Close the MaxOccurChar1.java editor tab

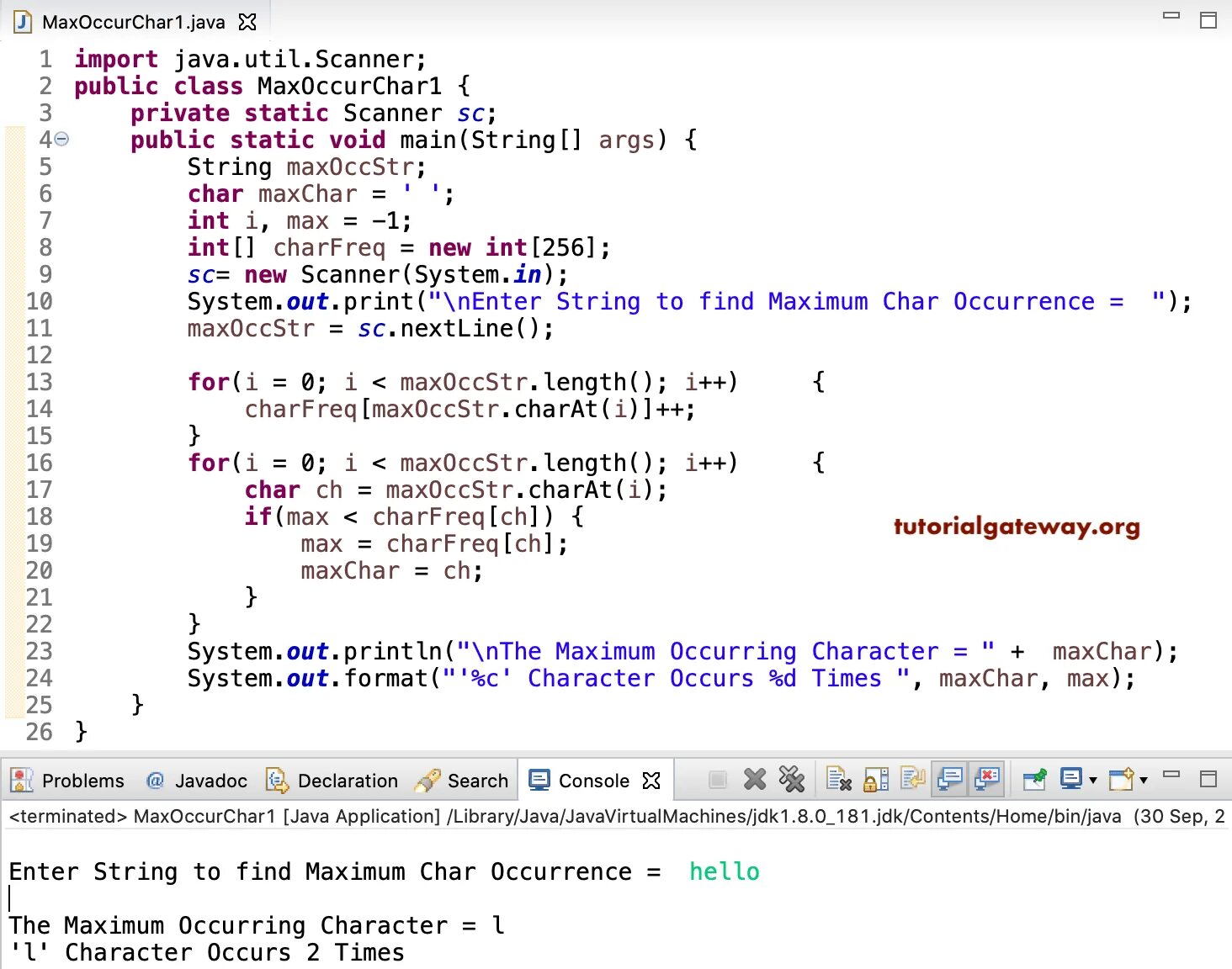[247, 22]
